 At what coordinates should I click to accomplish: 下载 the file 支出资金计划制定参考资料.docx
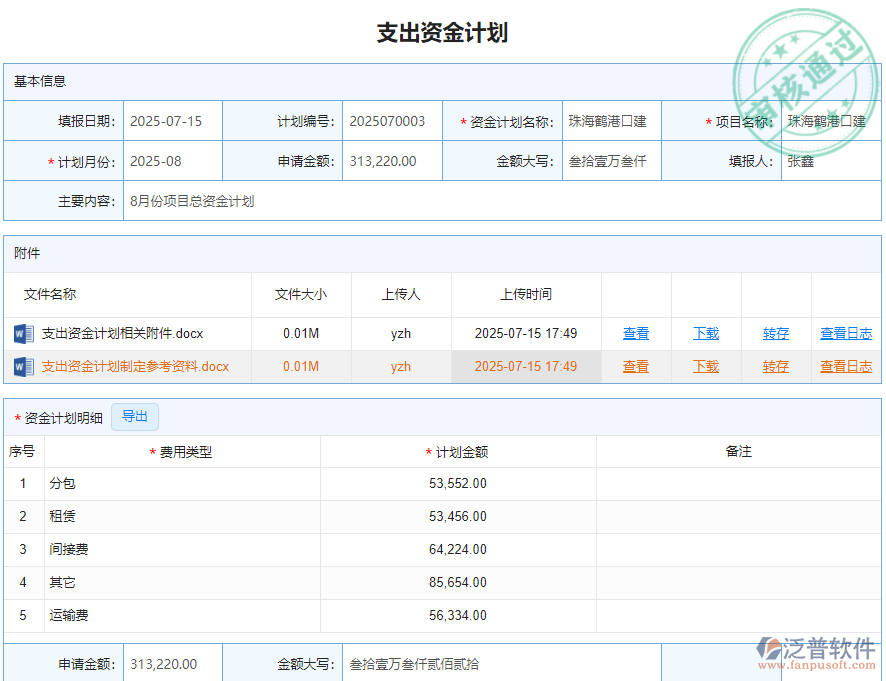705,366
